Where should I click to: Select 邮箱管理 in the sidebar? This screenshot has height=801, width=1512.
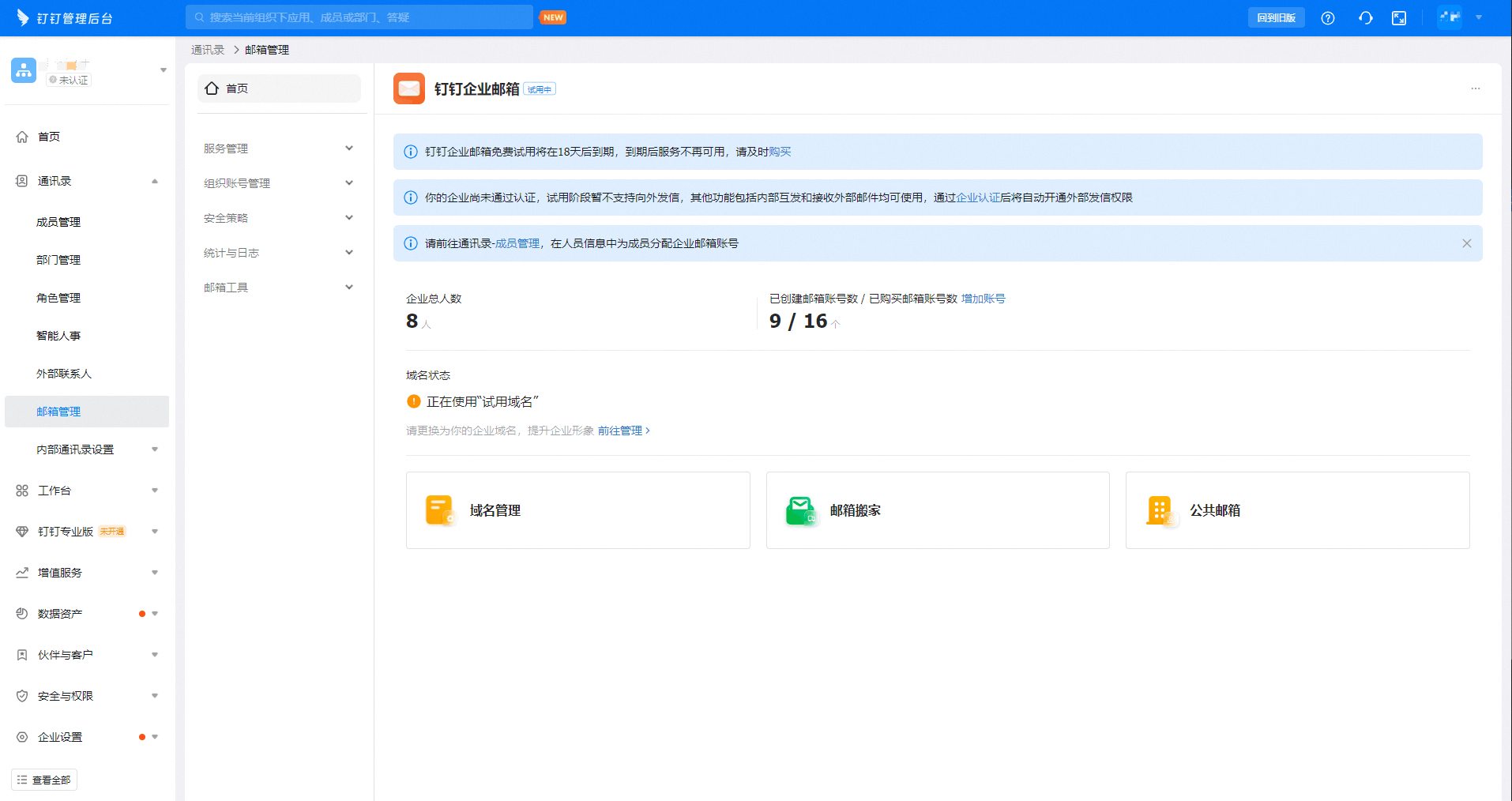point(87,412)
